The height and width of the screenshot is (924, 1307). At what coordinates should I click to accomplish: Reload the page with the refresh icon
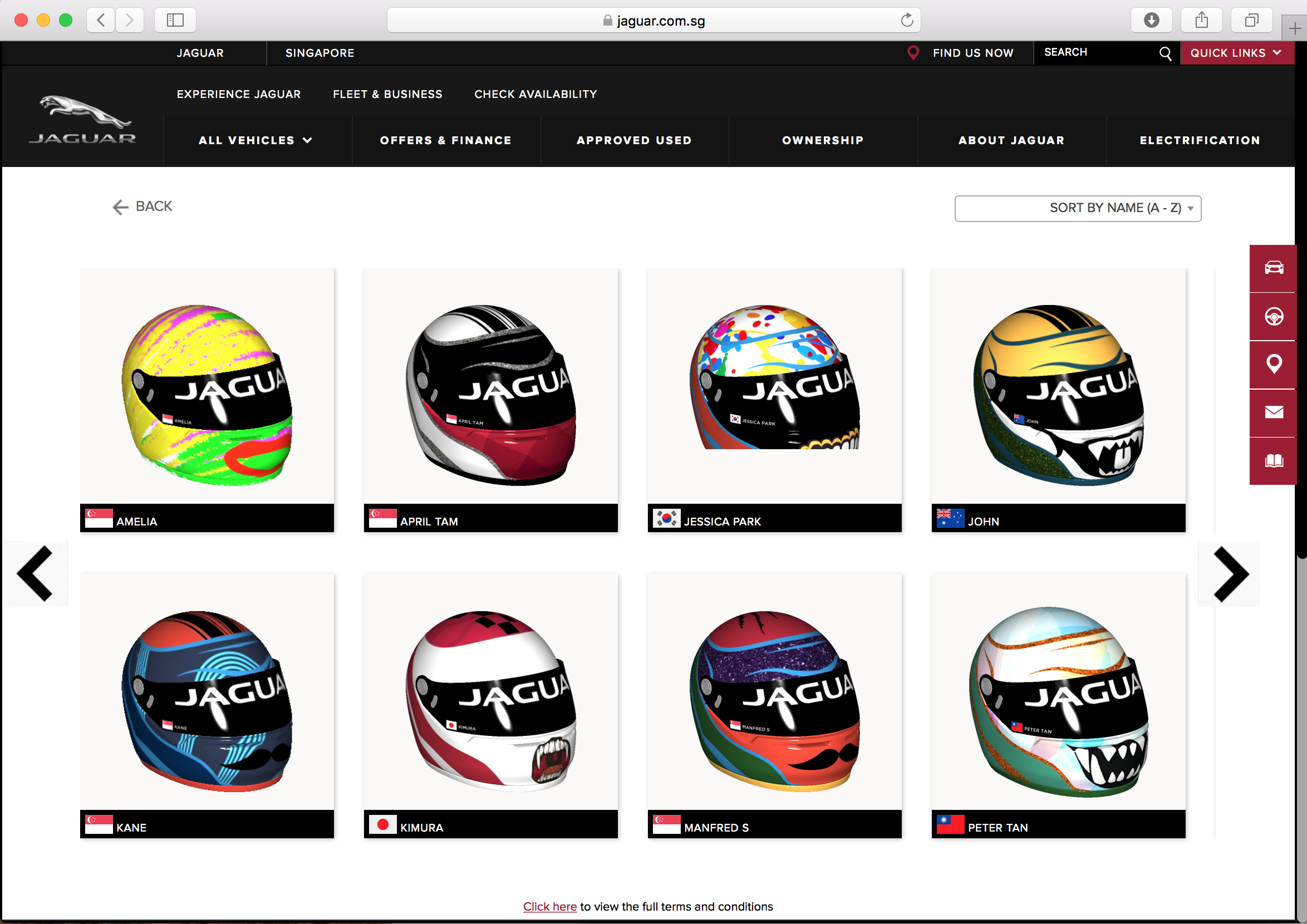pos(907,21)
